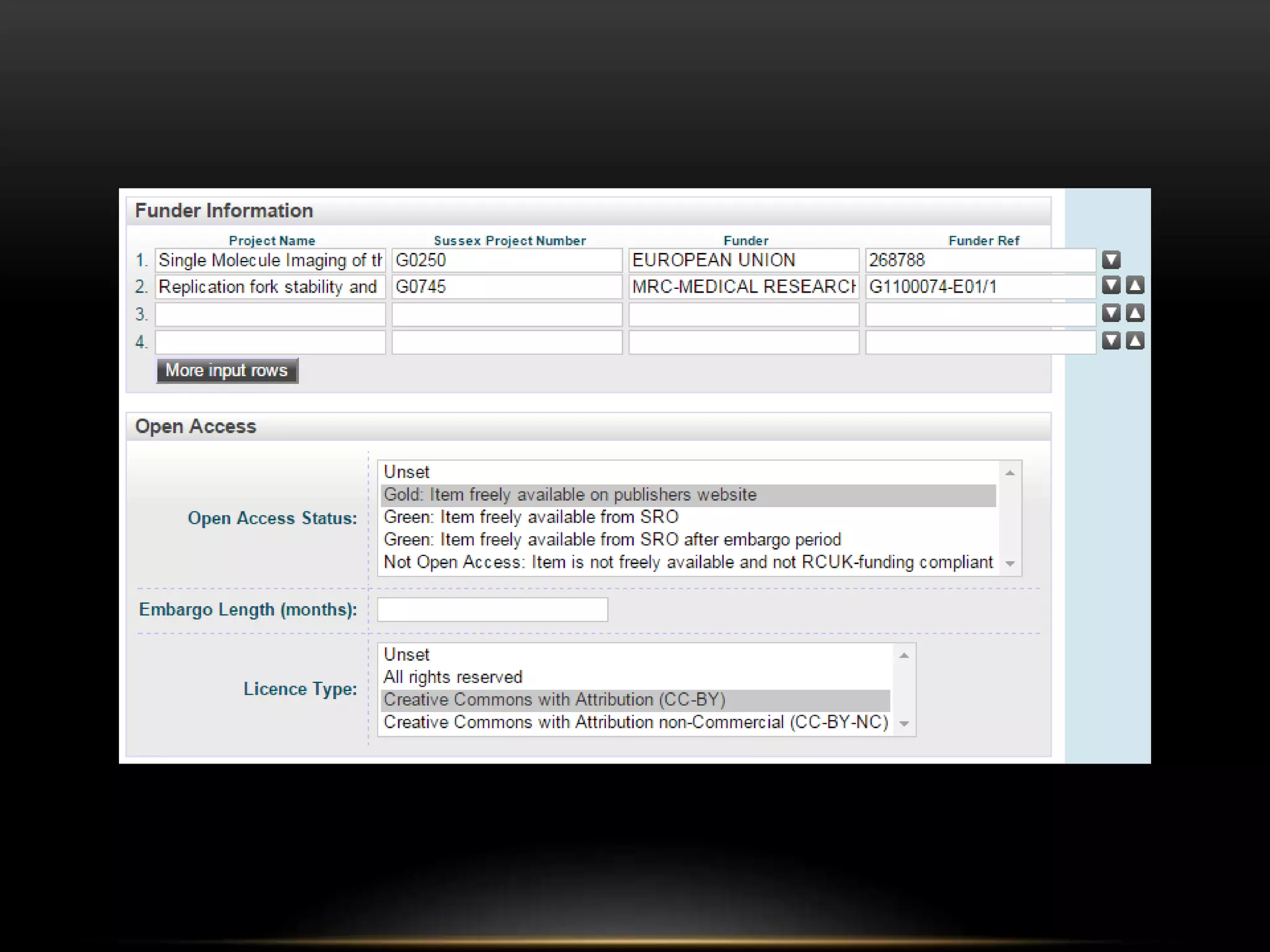Move funder row 2 up arrow icon

1135,285
